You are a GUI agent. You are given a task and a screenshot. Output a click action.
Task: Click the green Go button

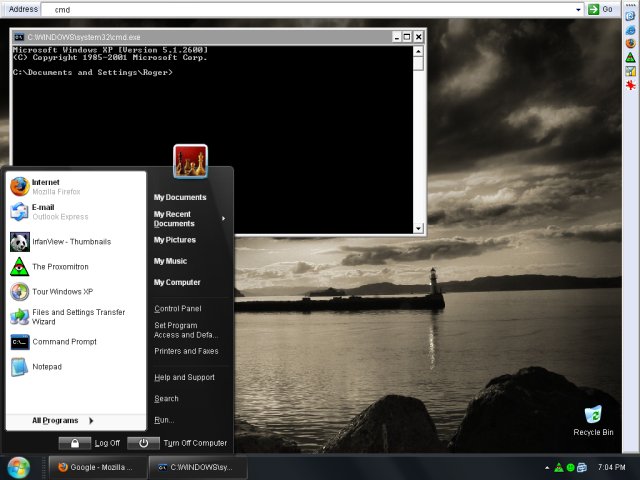(x=600, y=9)
